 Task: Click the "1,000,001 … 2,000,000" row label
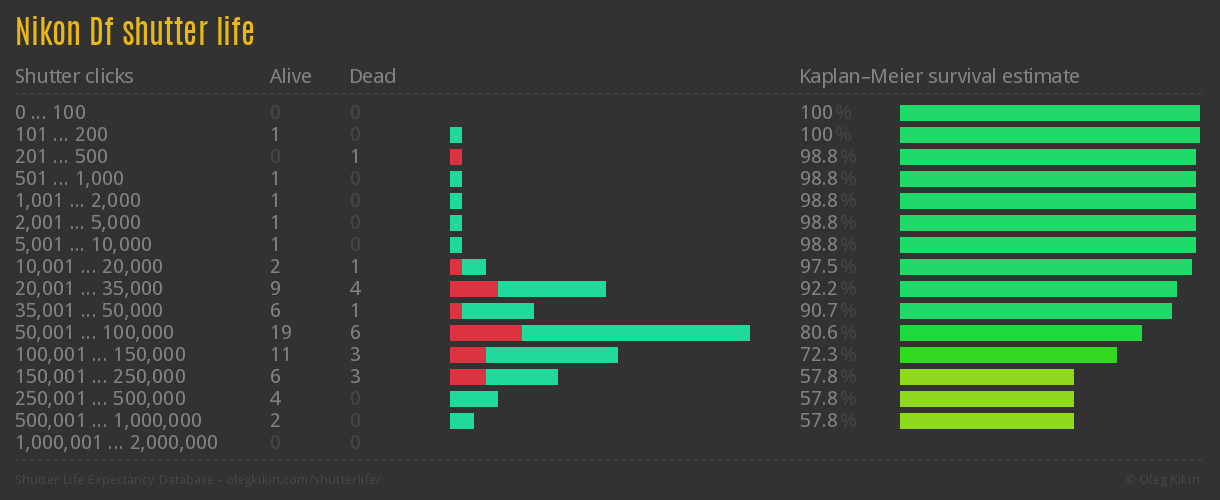point(116,443)
